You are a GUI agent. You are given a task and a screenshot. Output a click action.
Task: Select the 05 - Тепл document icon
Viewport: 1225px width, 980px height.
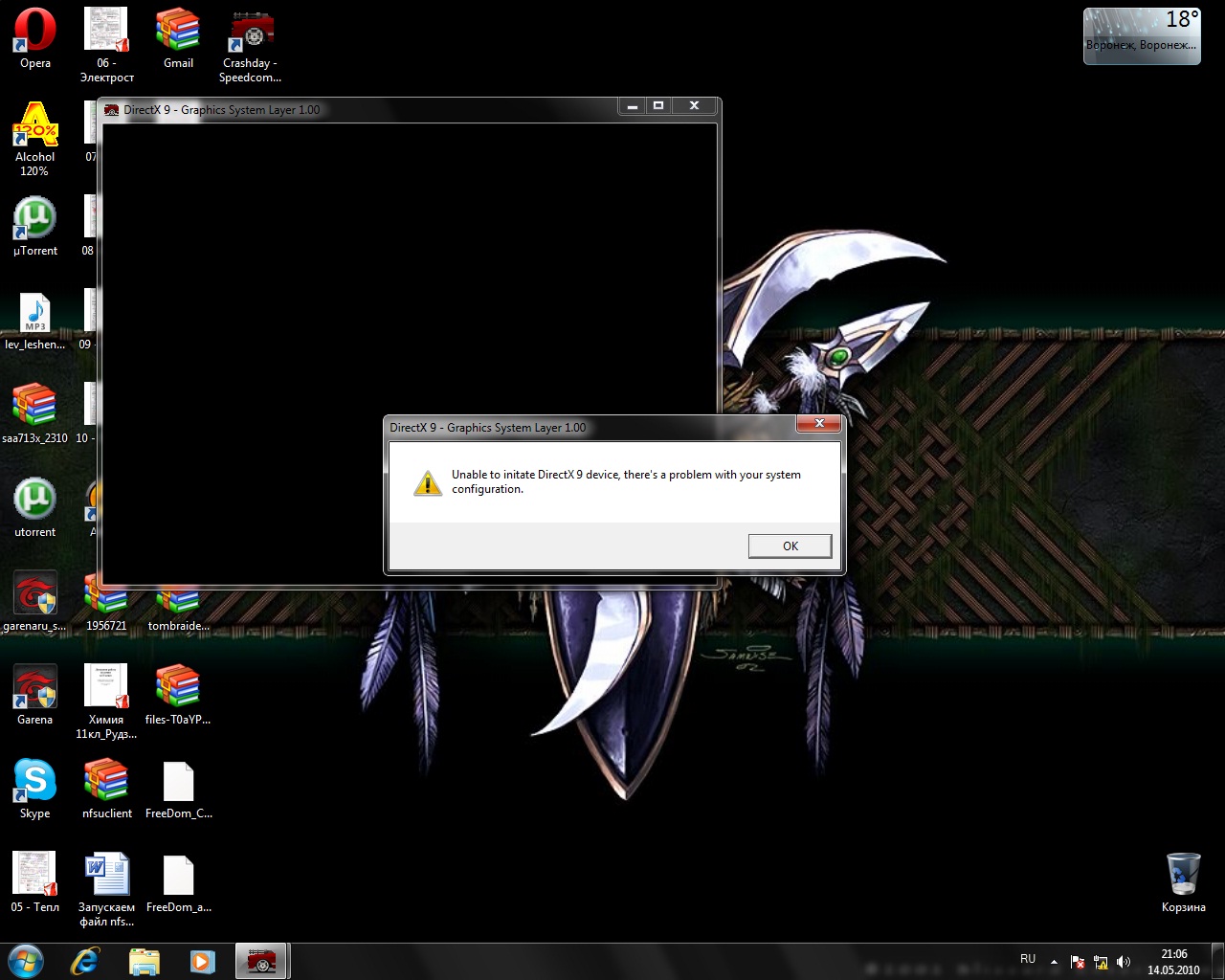pyautogui.click(x=35, y=882)
